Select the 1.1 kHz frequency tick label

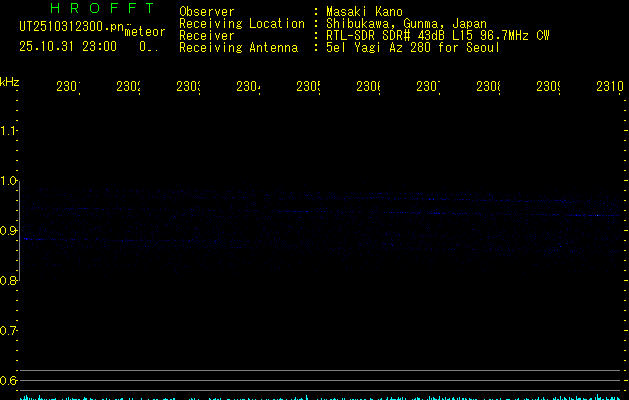pos(10,130)
